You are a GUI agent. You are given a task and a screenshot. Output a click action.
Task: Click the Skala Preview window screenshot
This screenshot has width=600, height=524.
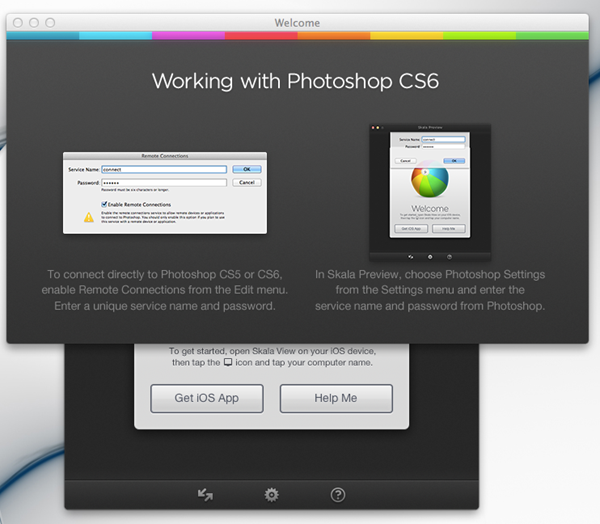coord(430,193)
